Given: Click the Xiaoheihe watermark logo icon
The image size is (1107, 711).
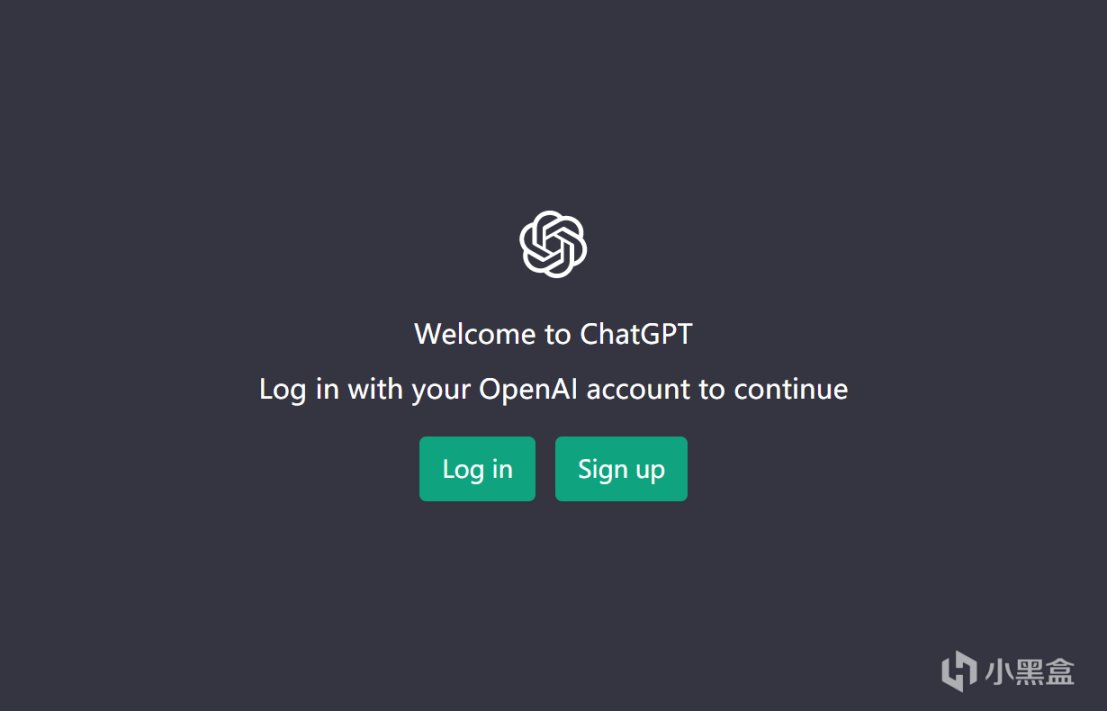Looking at the screenshot, I should coord(959,670).
